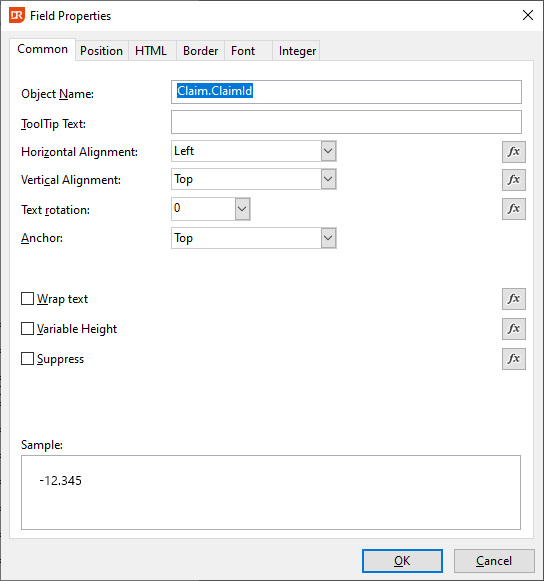Screen dimensions: 544x581
Task: Check the Suppress option
Action: pyautogui.click(x=27, y=359)
